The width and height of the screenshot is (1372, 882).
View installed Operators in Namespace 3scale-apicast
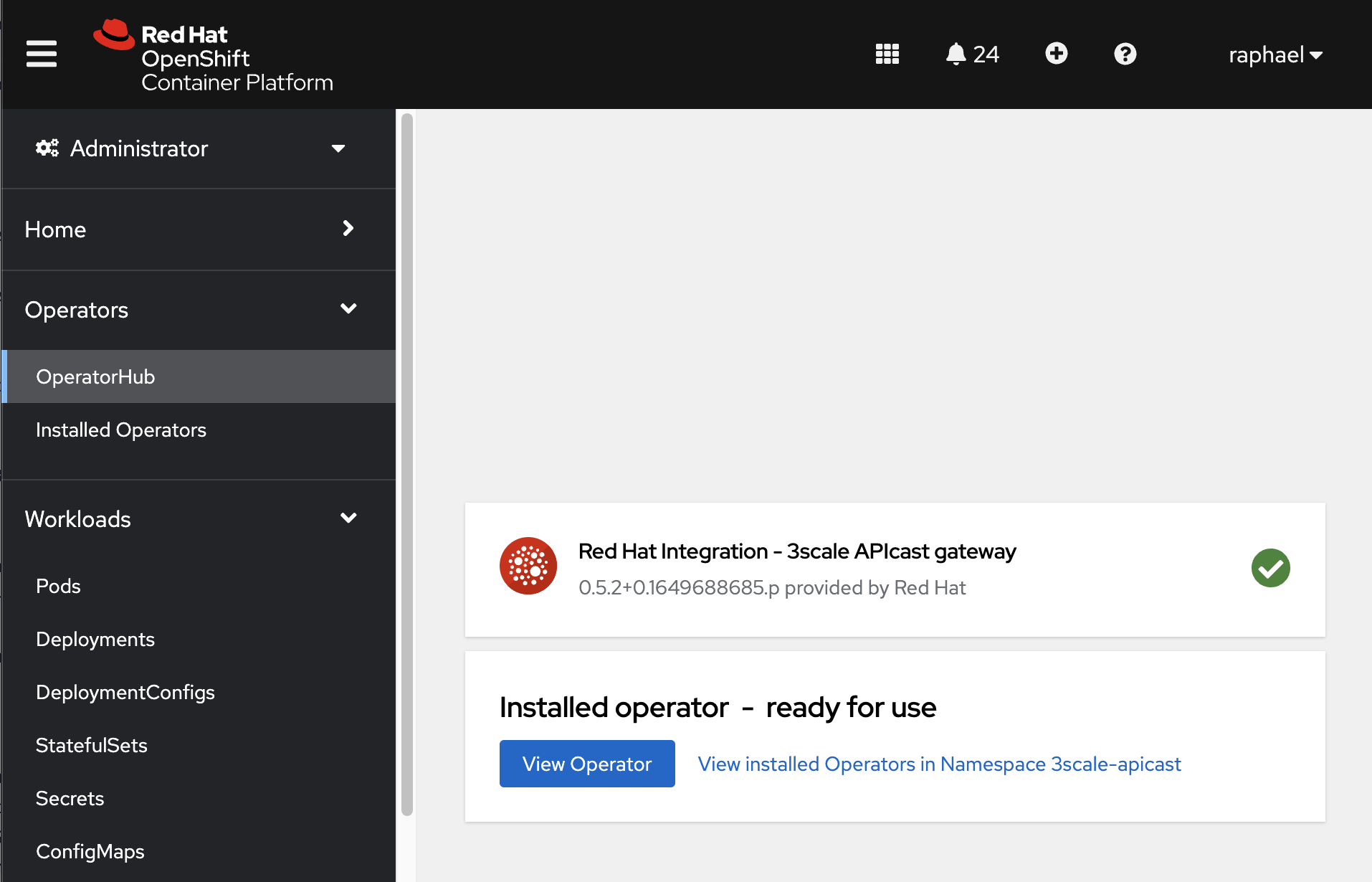pyautogui.click(x=939, y=764)
